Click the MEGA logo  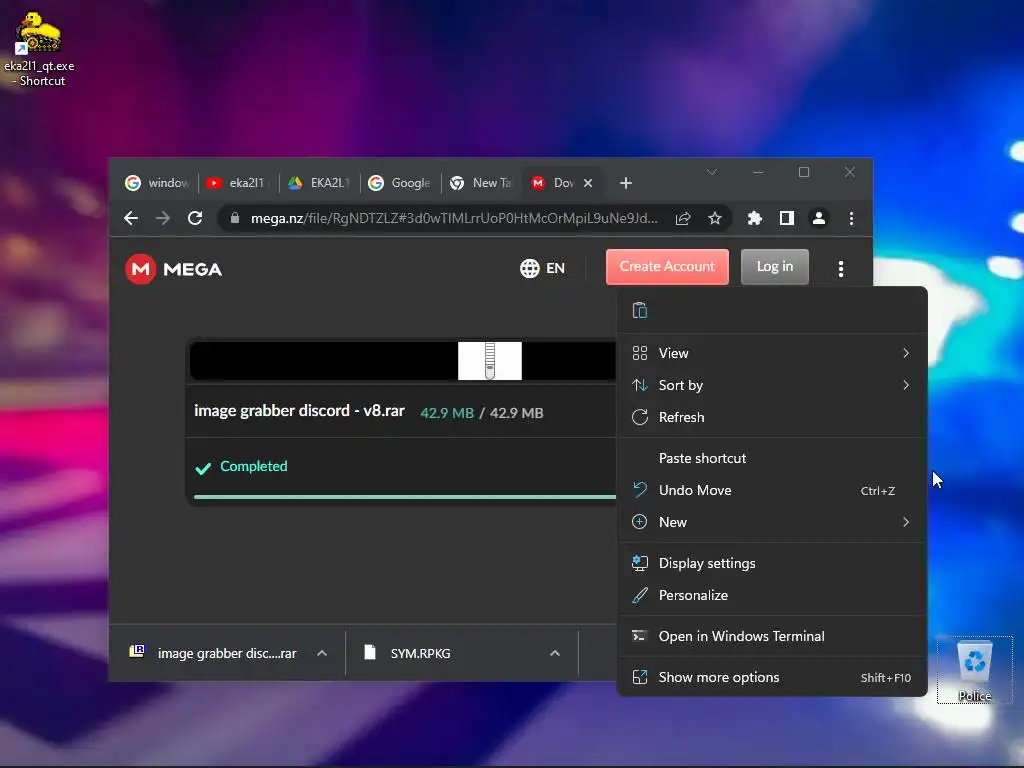pyautogui.click(x=174, y=269)
